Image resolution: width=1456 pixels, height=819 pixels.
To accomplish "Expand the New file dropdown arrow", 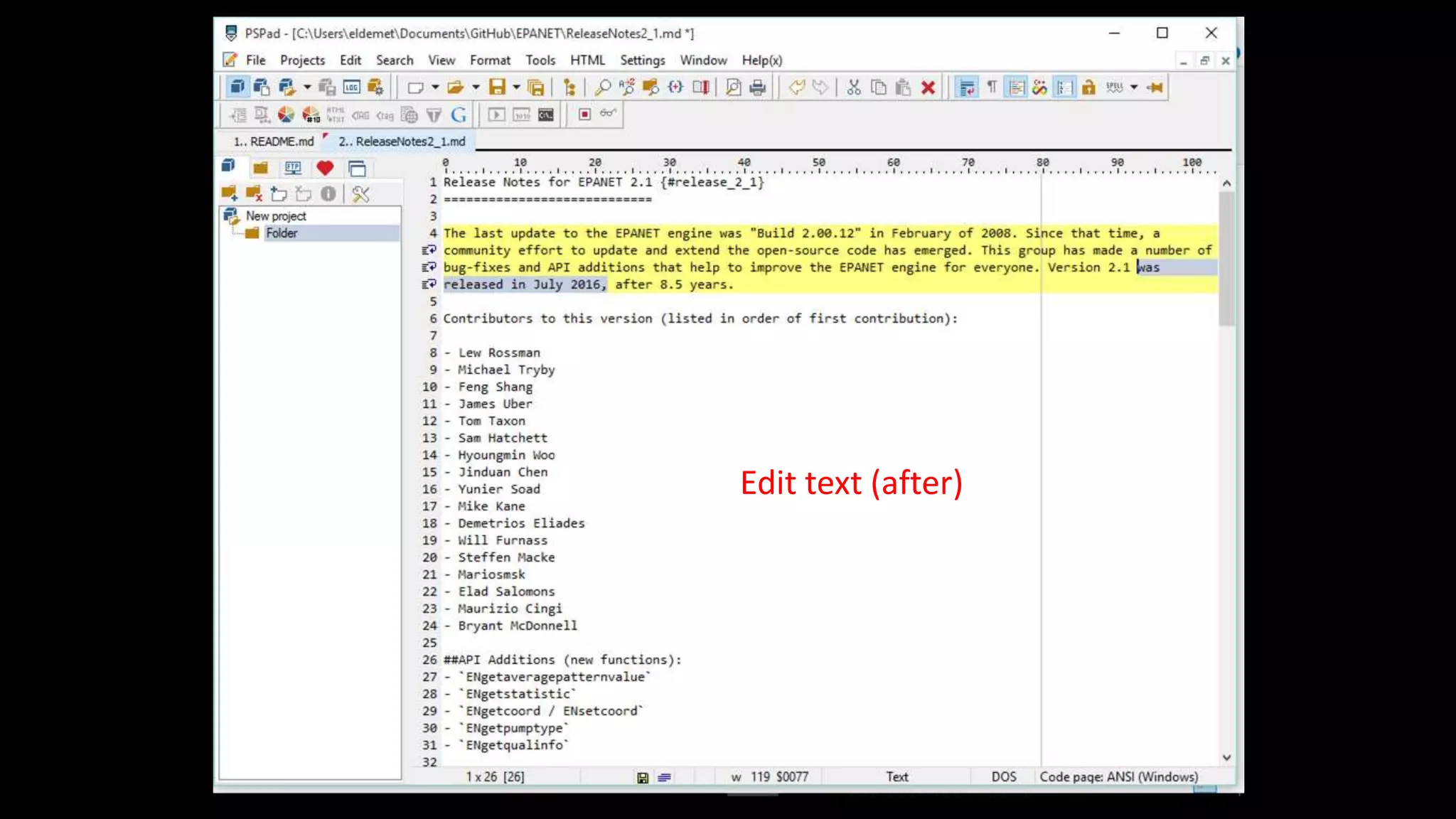I will pos(435,87).
